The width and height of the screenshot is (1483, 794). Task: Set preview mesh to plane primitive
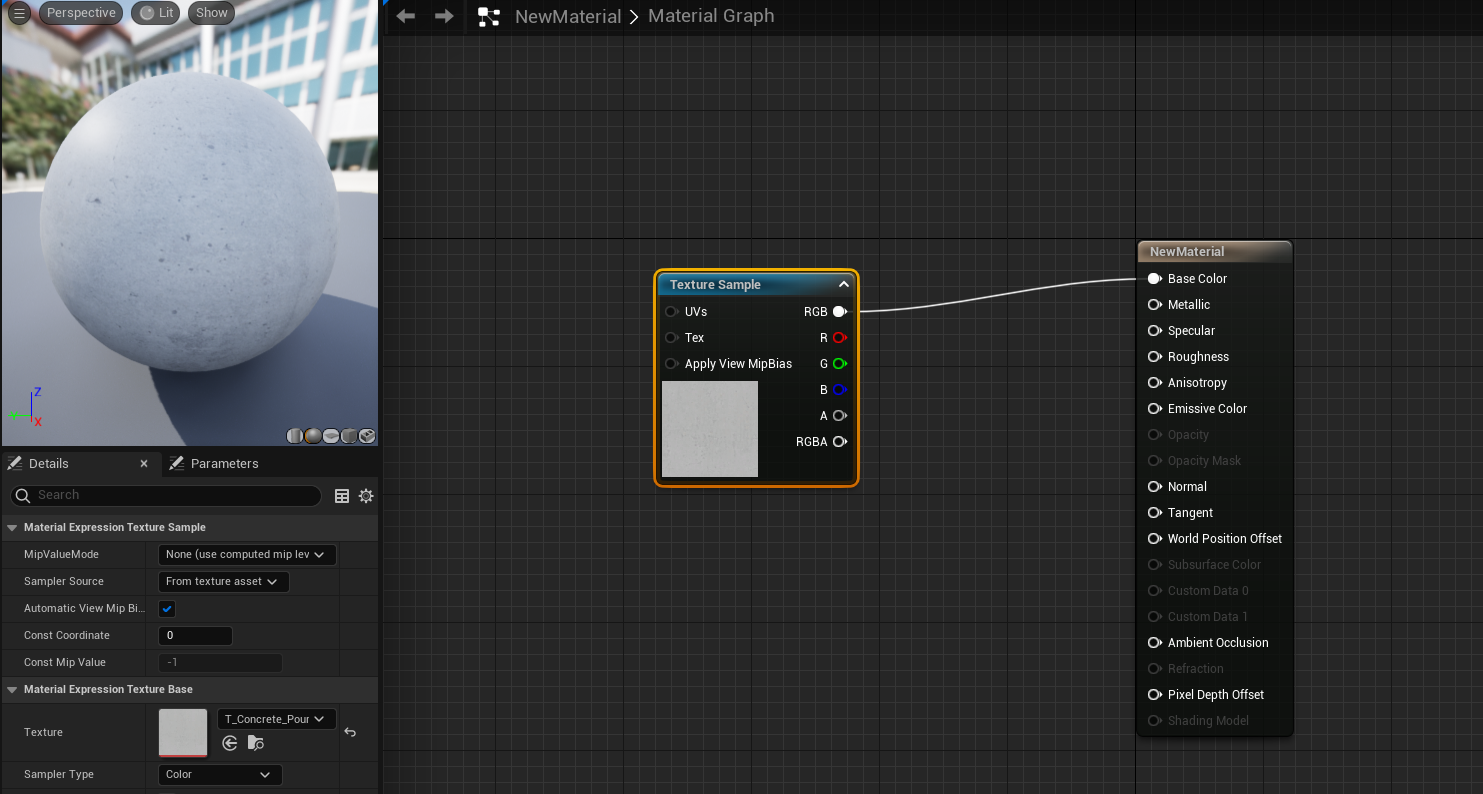pos(331,436)
